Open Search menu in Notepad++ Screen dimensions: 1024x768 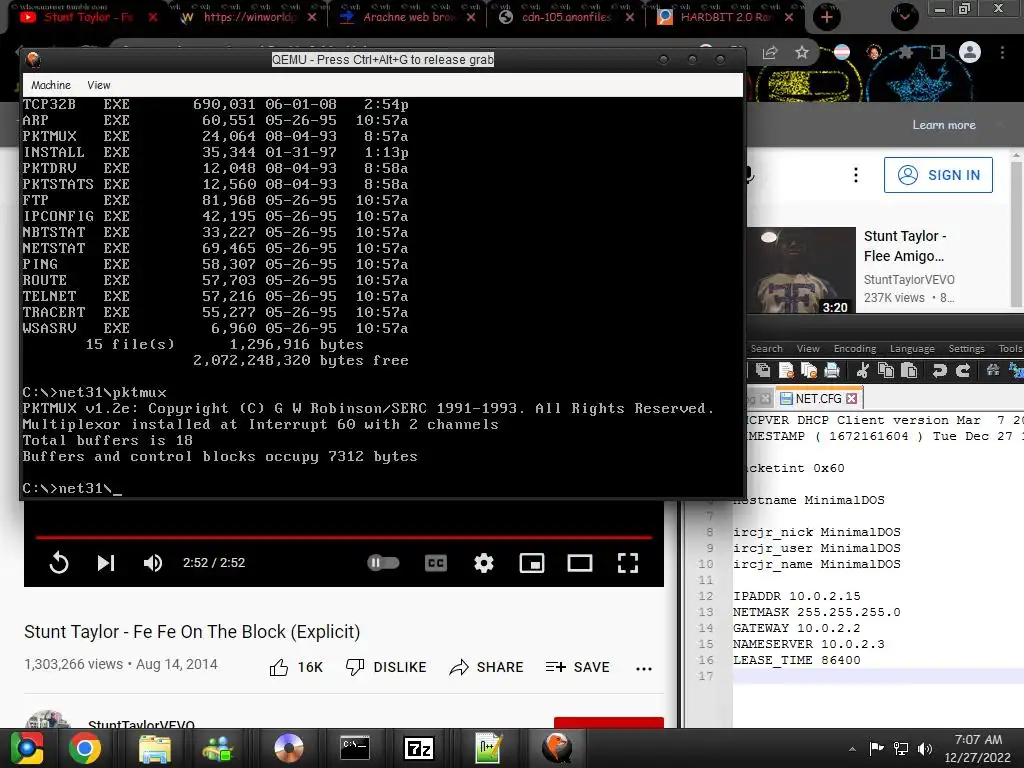[x=766, y=349]
